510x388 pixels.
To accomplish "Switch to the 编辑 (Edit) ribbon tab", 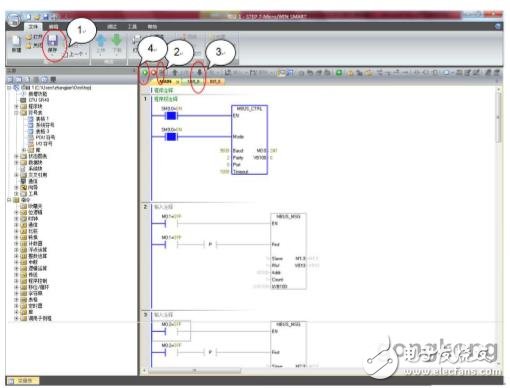I will click(x=53, y=26).
